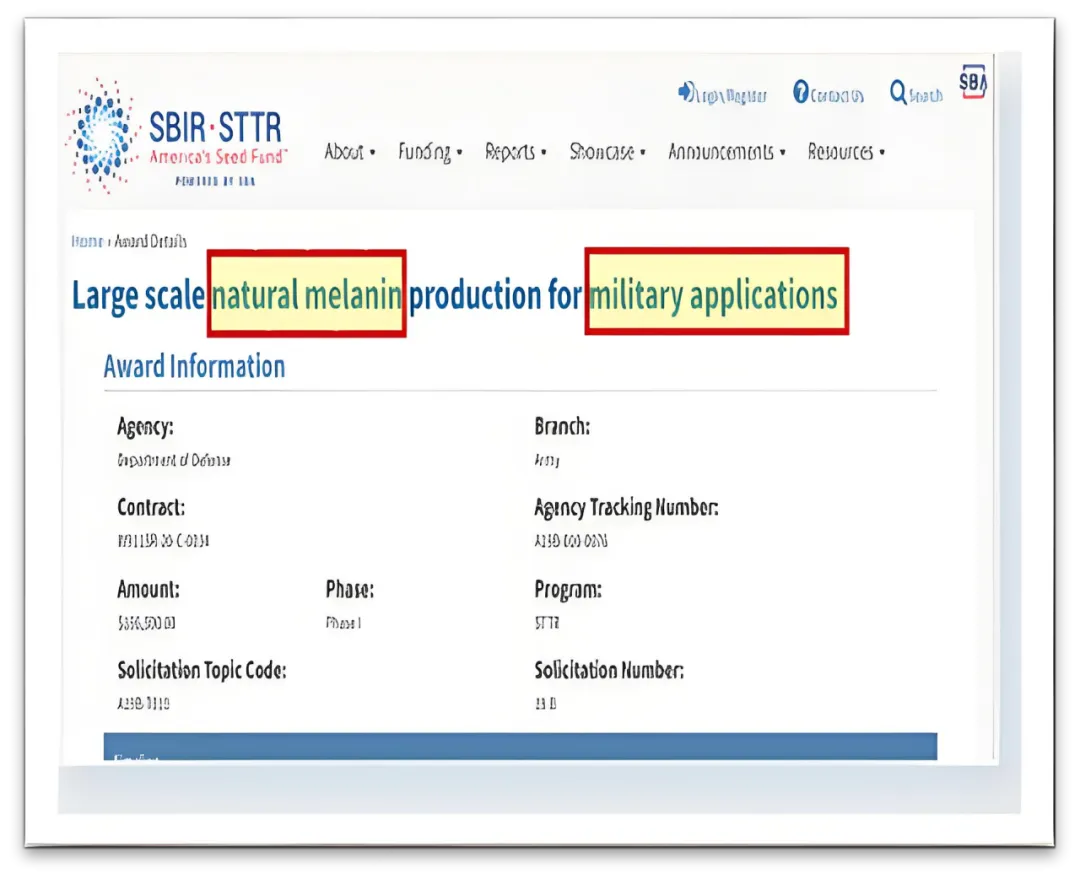Click the Army branch value
This screenshot has width=1080, height=880.
[x=547, y=460]
